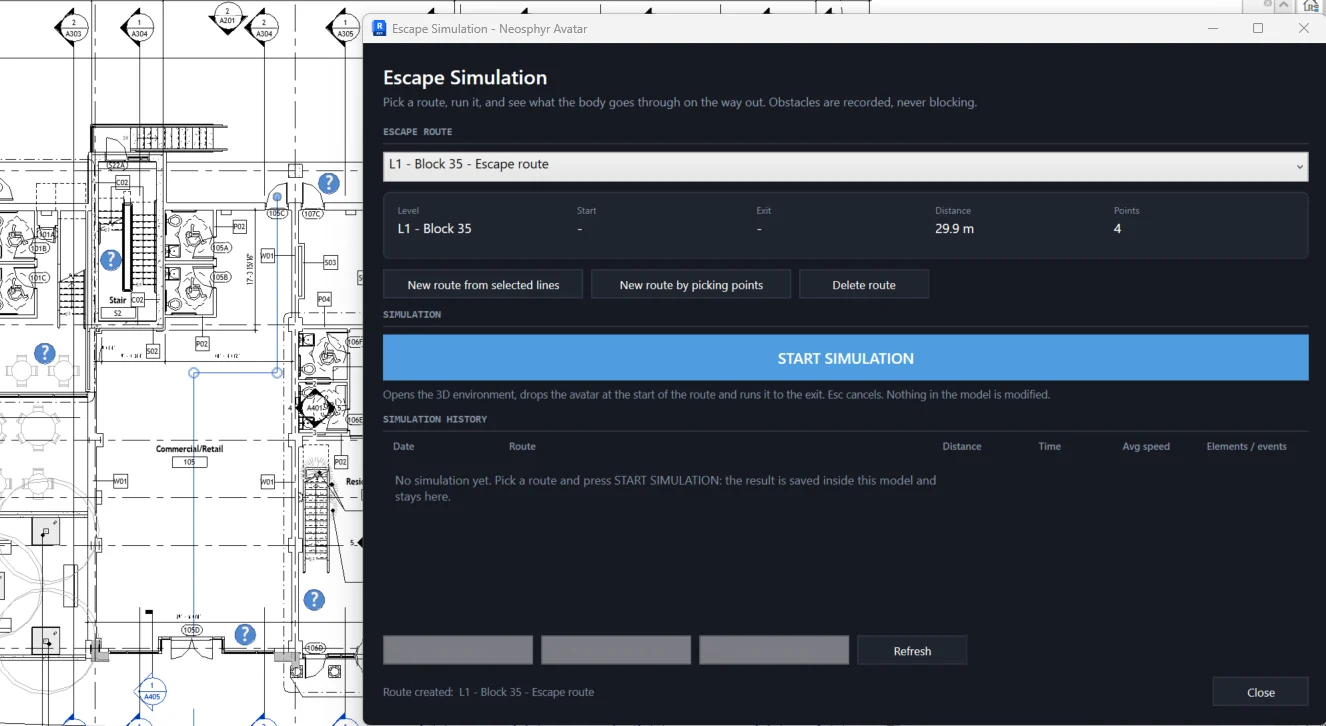This screenshot has width=1326, height=726.
Task: Click the Commercial/Retail room label
Action: coord(189,449)
